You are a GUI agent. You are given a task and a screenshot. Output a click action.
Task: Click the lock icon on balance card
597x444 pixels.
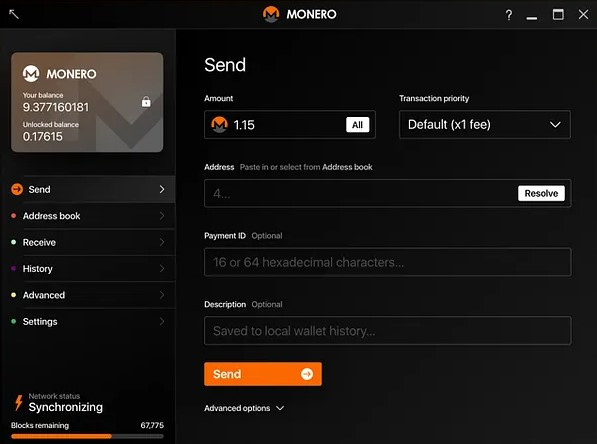point(146,101)
